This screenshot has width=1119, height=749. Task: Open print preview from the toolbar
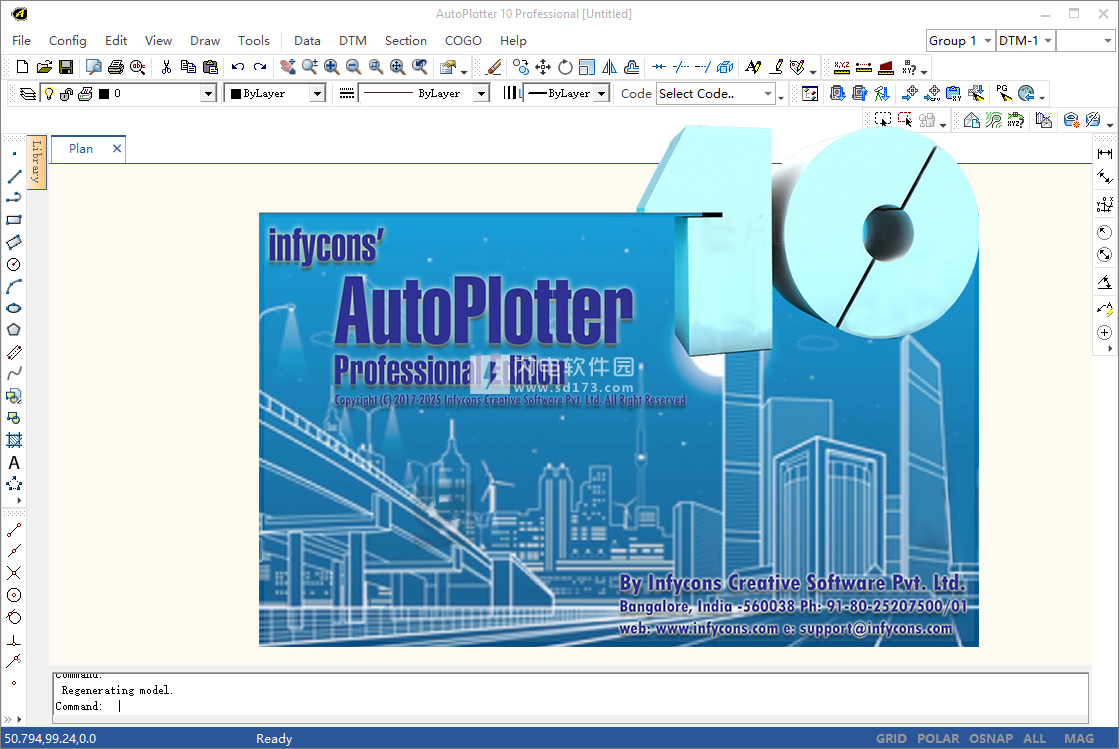point(93,67)
